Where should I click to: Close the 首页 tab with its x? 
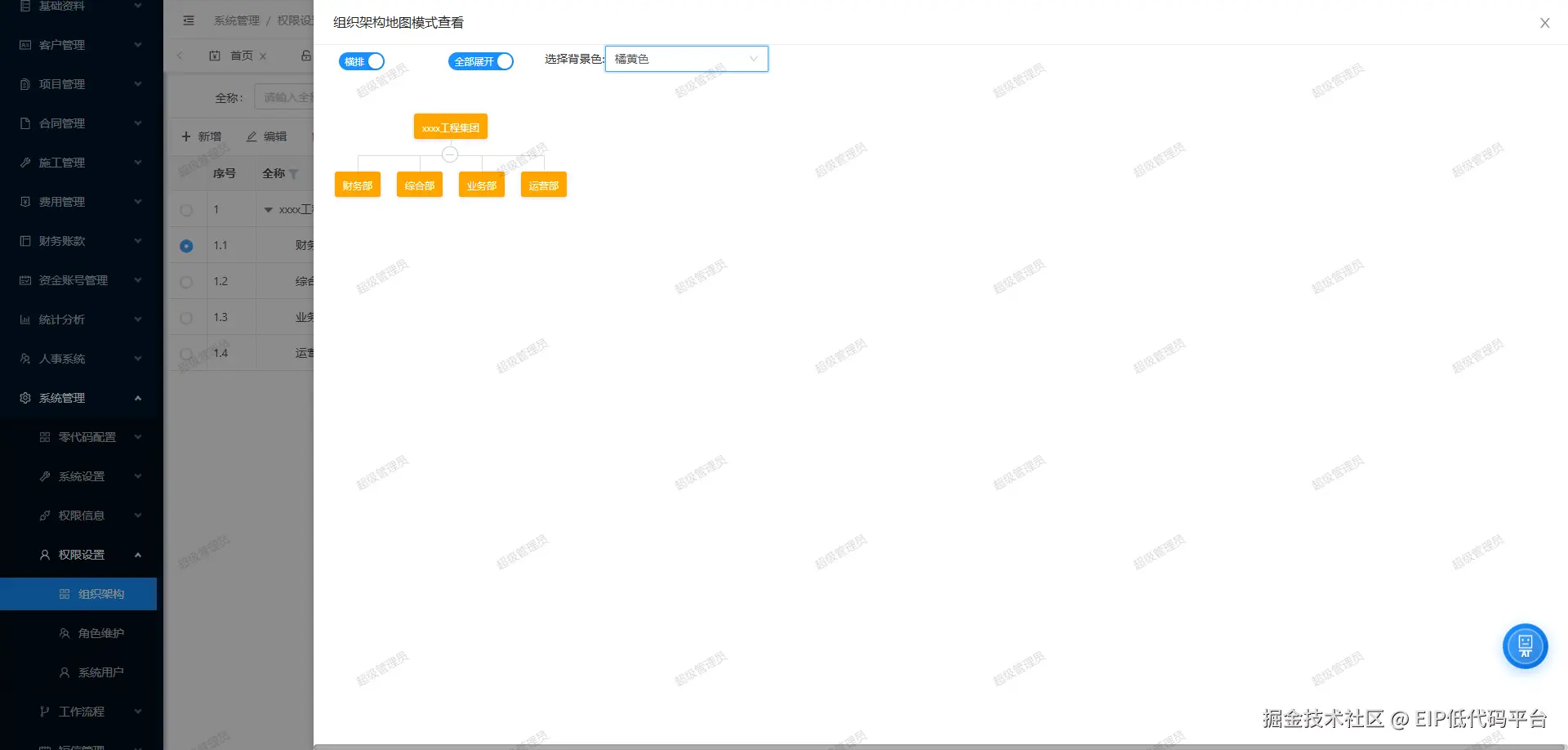point(263,56)
